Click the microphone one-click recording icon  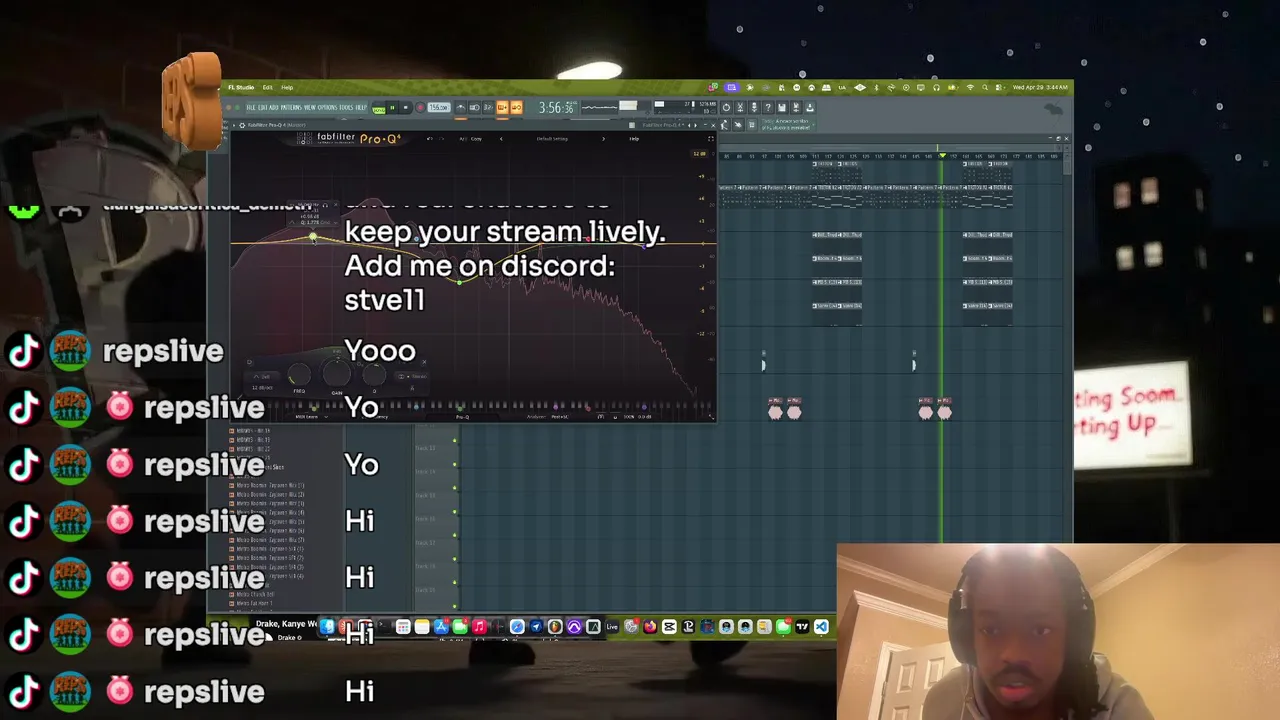(755, 107)
